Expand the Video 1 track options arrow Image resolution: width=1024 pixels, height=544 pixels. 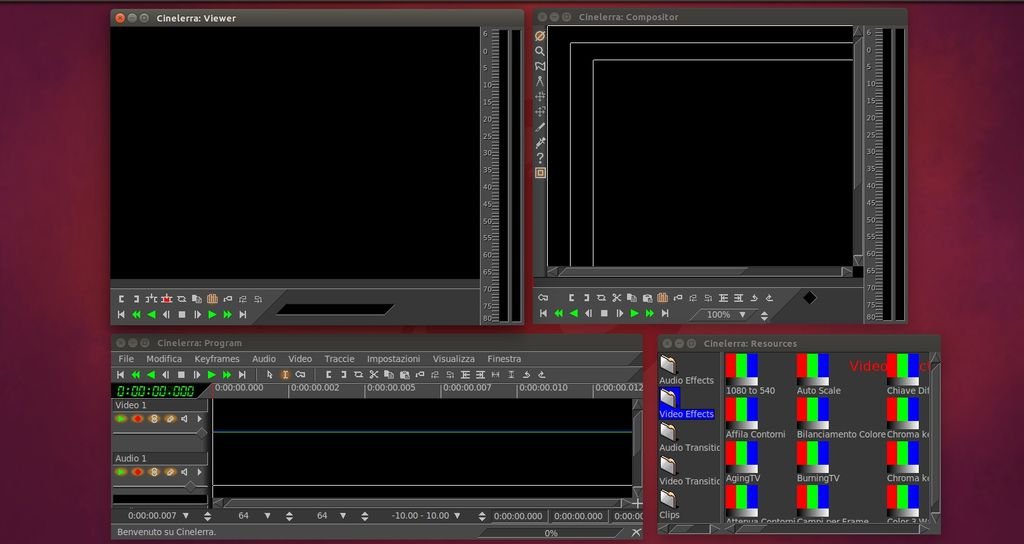pos(199,419)
